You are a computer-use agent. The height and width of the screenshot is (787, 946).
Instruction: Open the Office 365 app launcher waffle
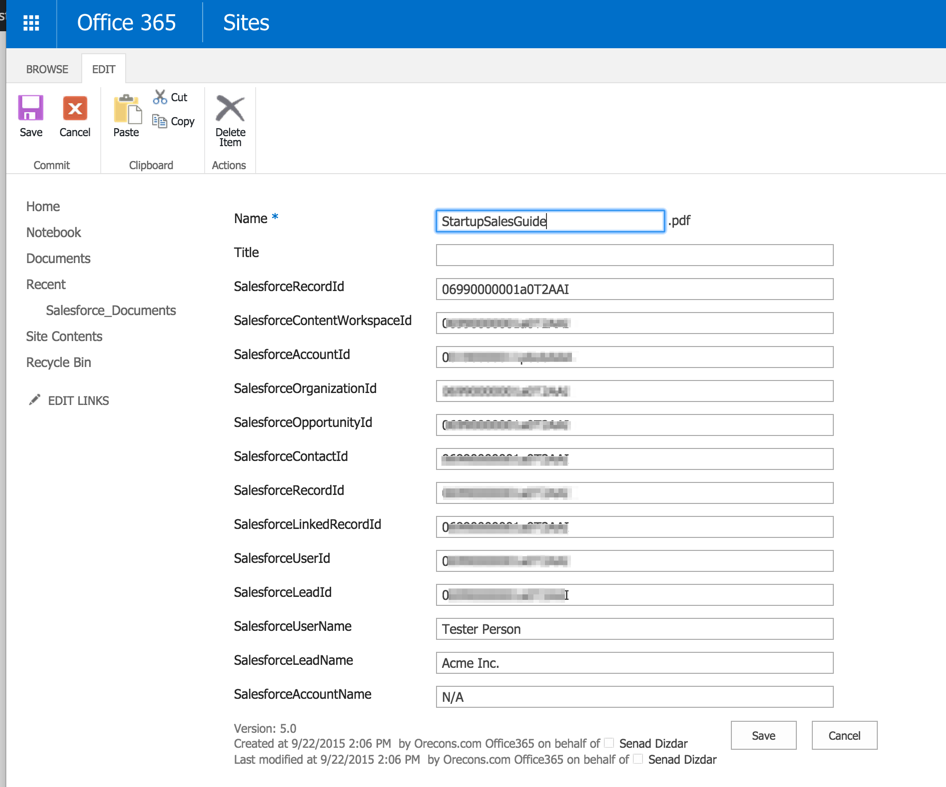[30, 23]
